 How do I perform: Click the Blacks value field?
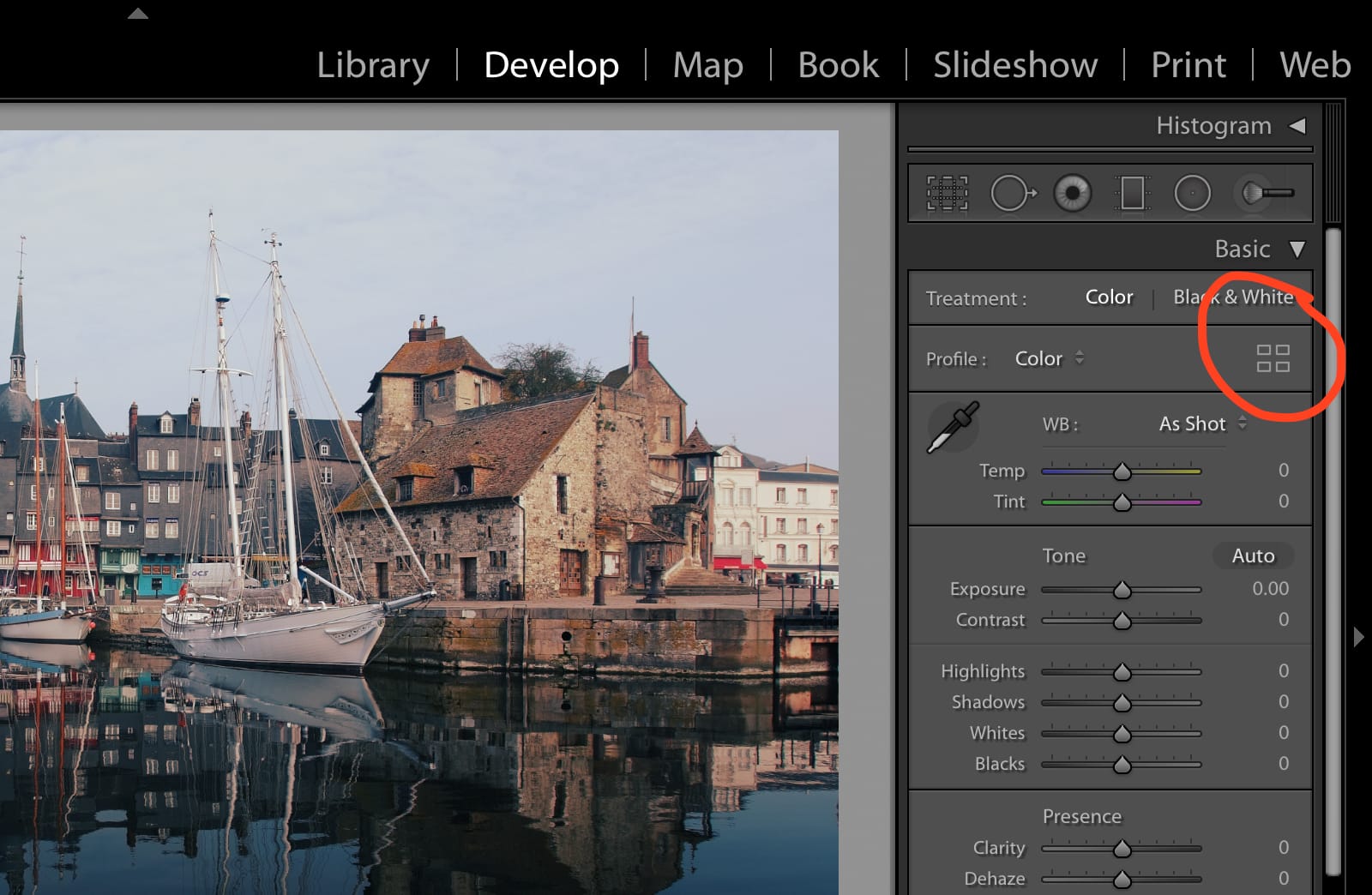pos(1283,763)
